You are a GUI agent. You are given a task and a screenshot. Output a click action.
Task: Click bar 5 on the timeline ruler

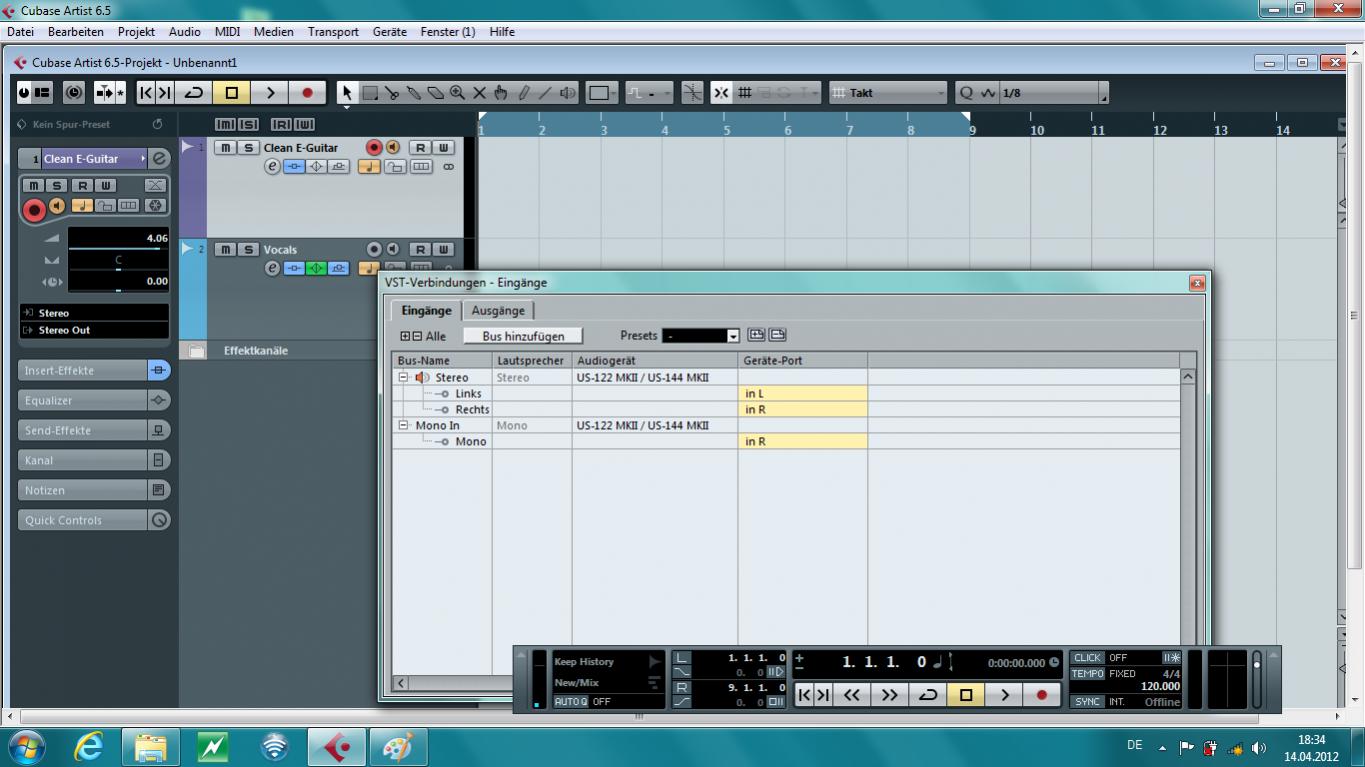(727, 129)
